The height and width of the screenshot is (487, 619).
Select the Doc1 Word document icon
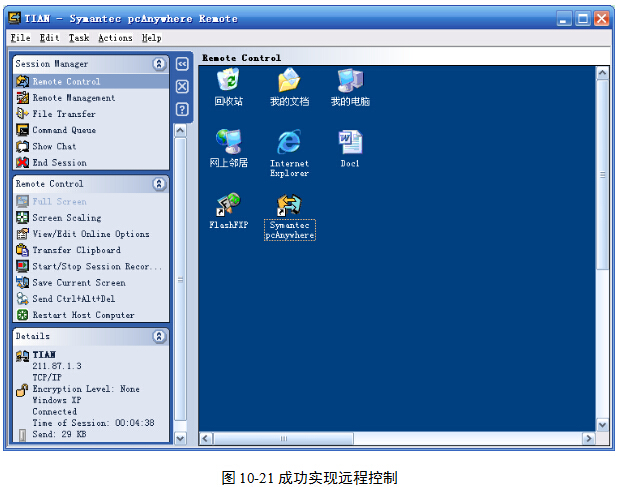[x=350, y=149]
